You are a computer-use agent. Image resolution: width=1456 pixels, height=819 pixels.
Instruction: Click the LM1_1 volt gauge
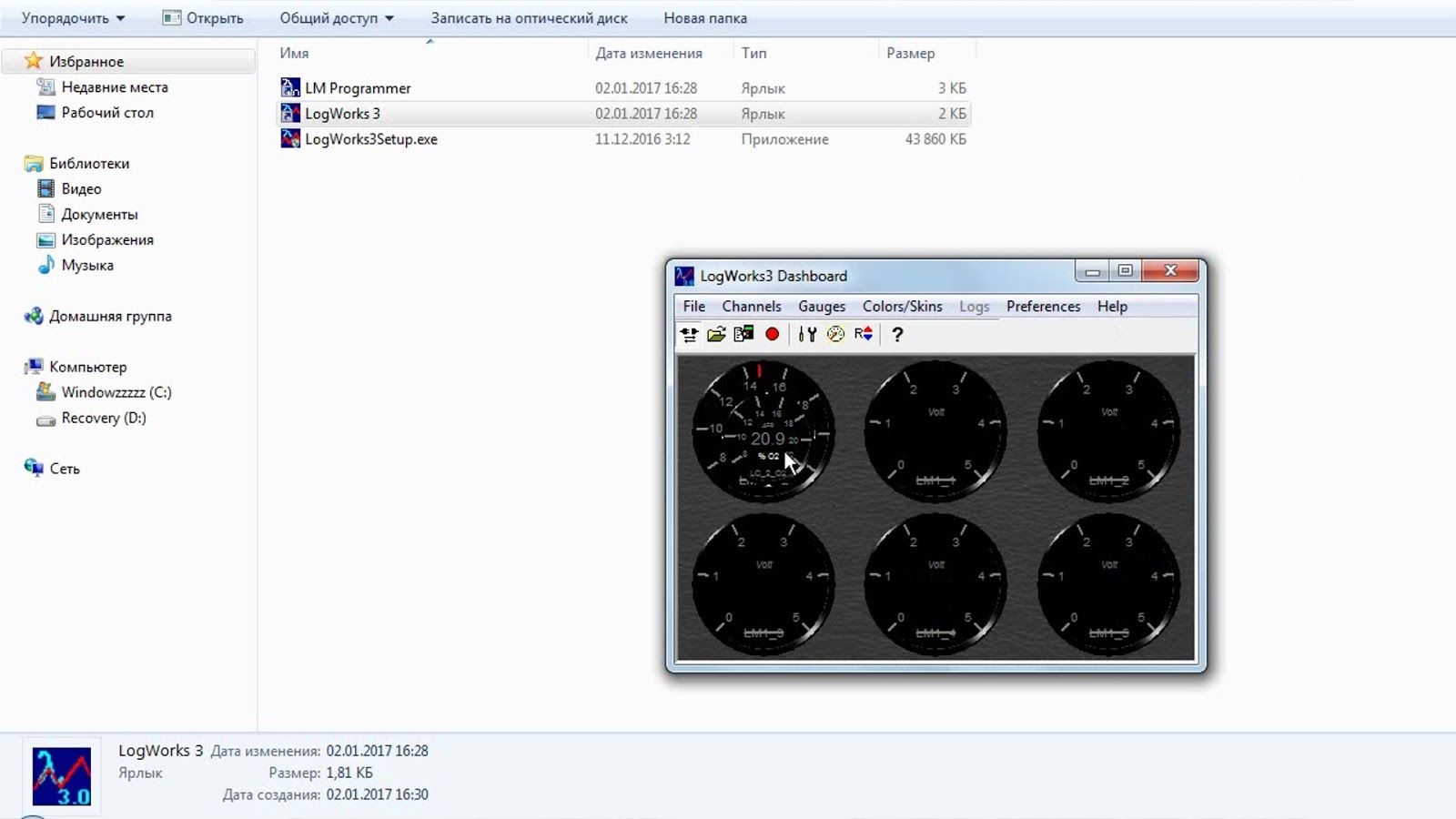click(x=935, y=430)
